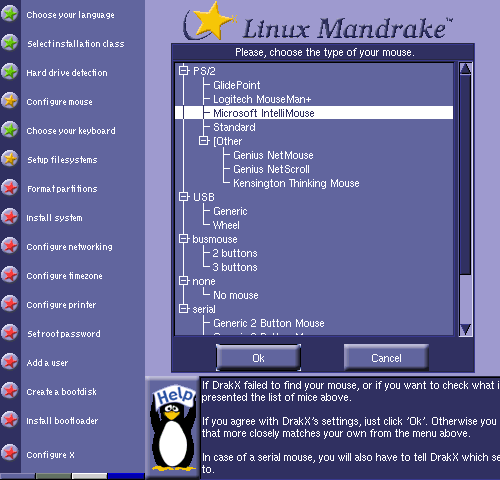Collapse the busmouse category
The image size is (500, 480).
tap(183, 238)
